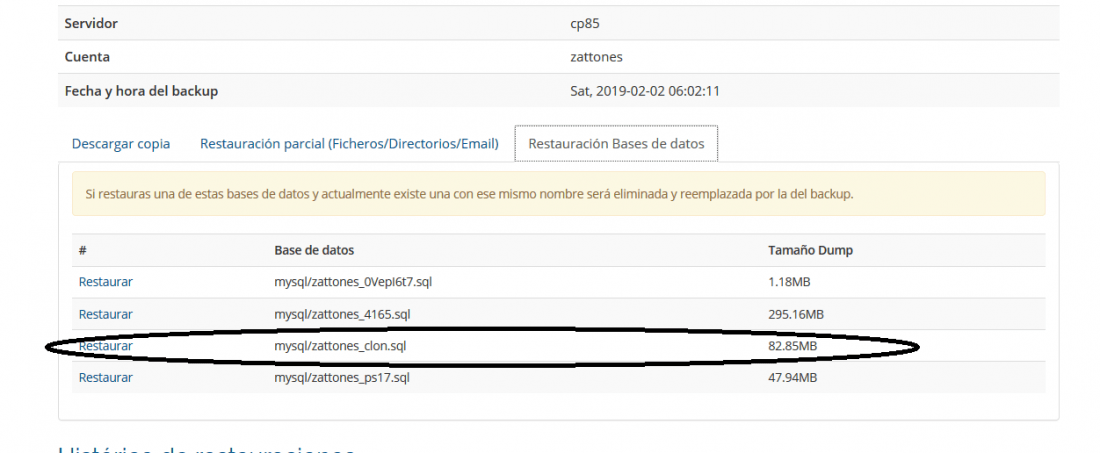Click the yellow database replacement warning banner
The image size is (1100, 453).
click(x=558, y=194)
